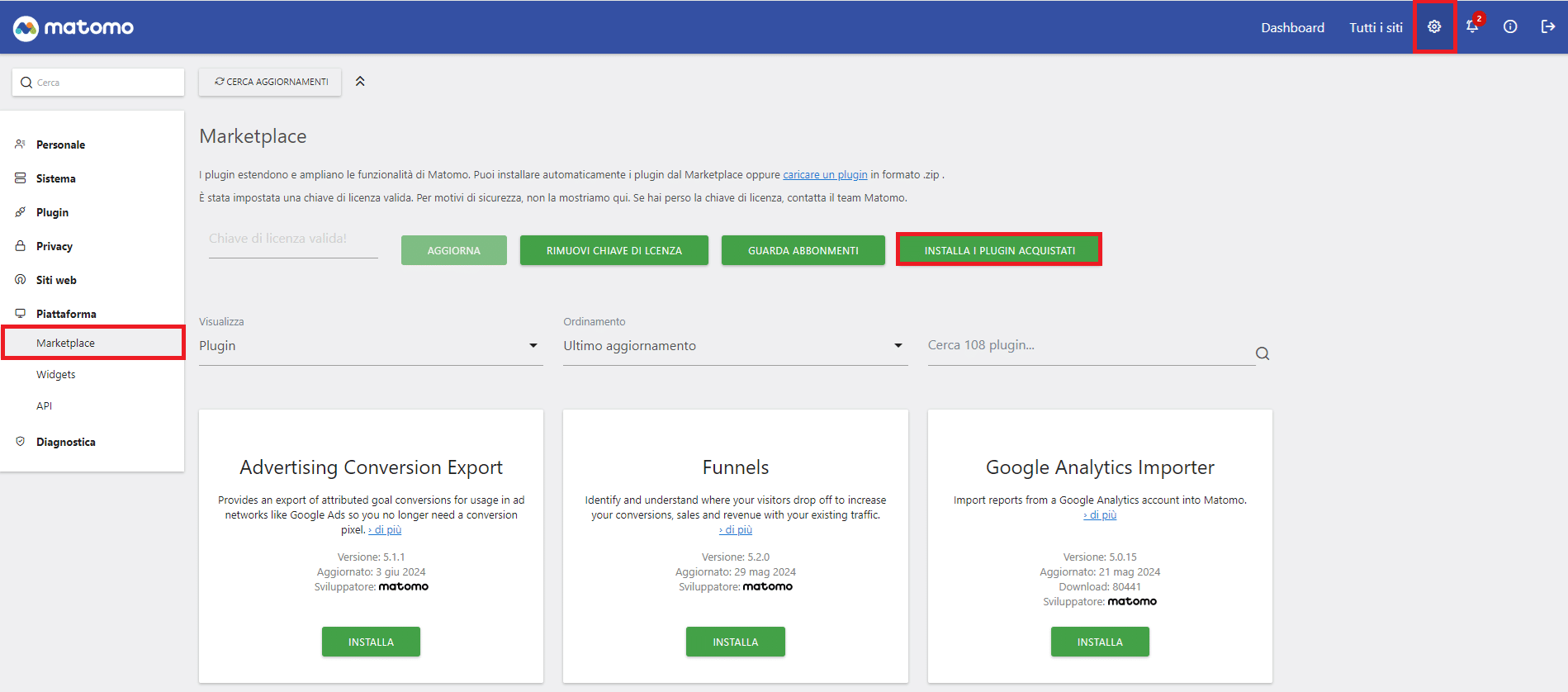The width and height of the screenshot is (1568, 692).
Task: Click the plugin search magnifier icon
Action: click(x=1262, y=353)
